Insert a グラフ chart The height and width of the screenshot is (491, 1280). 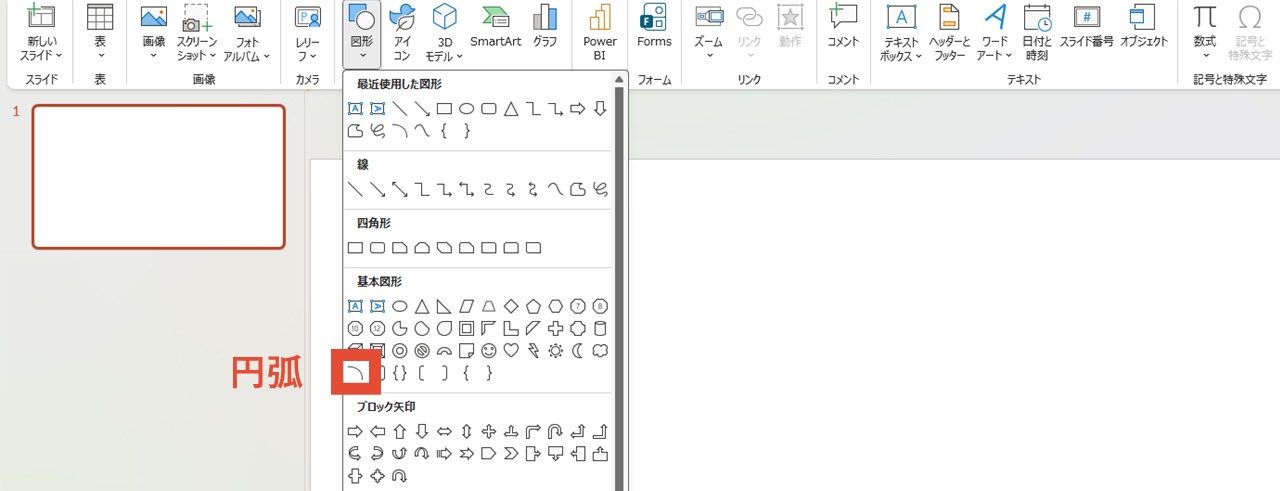pyautogui.click(x=545, y=28)
